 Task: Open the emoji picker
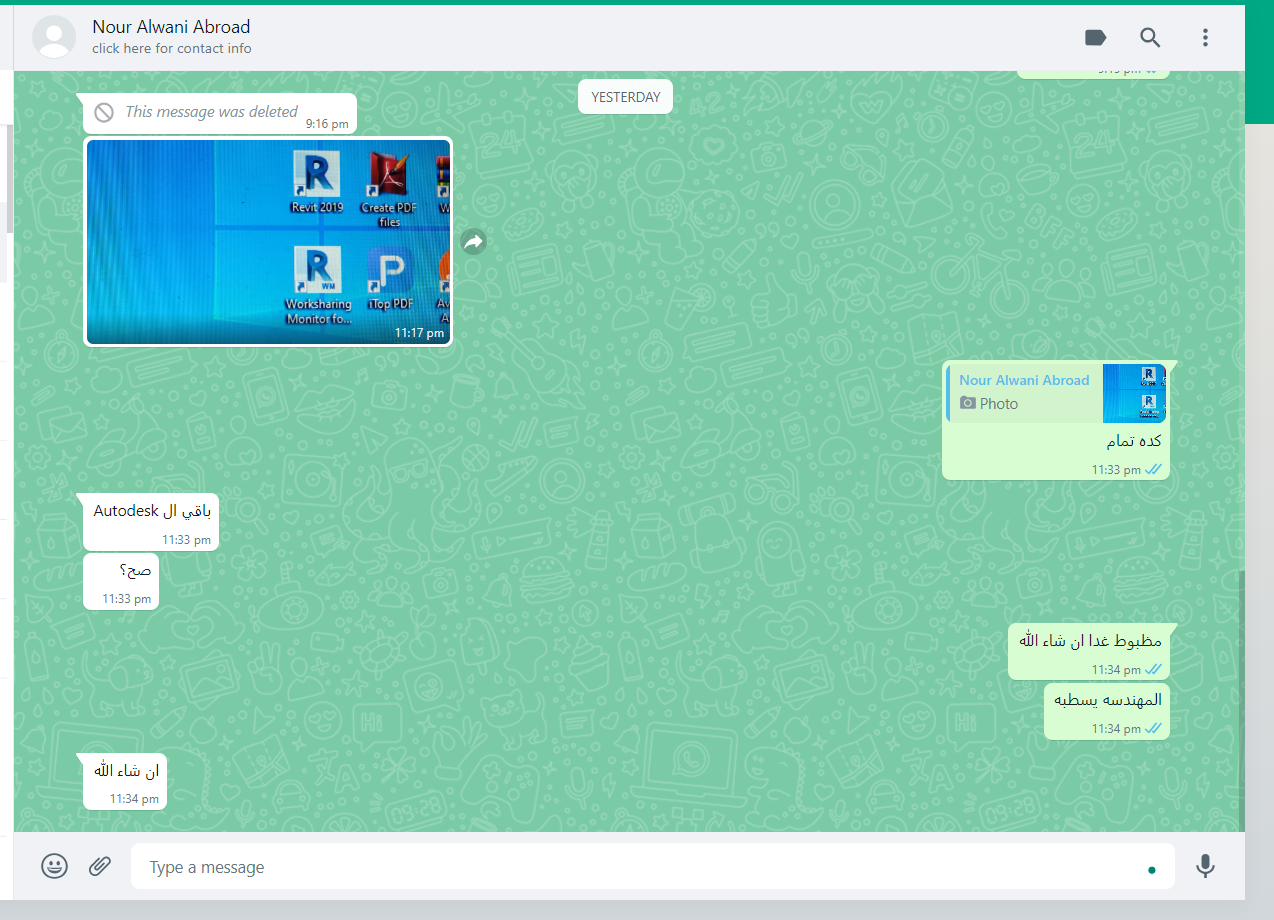pos(55,866)
